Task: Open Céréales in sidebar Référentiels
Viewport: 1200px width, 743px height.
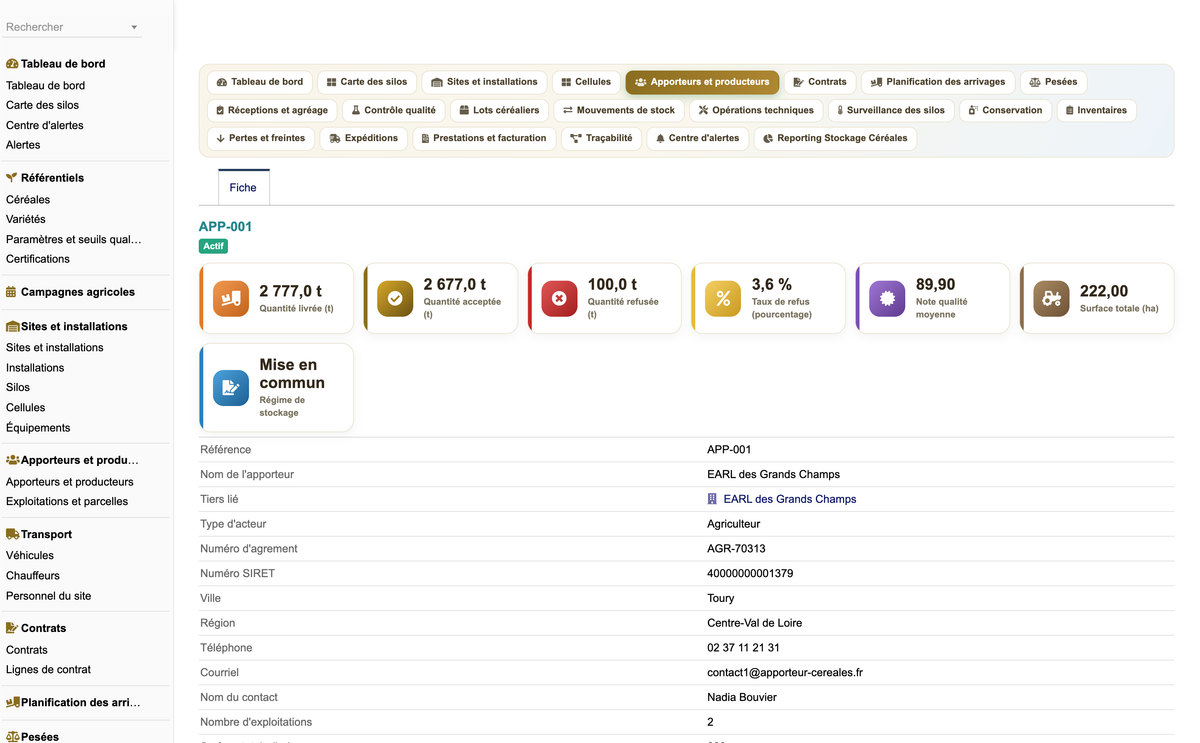Action: [28, 200]
